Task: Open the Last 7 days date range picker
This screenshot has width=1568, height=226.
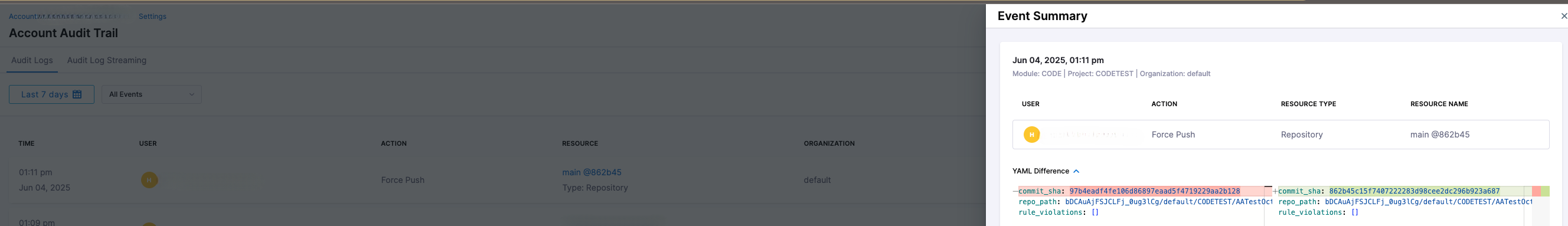Action: tap(51, 94)
